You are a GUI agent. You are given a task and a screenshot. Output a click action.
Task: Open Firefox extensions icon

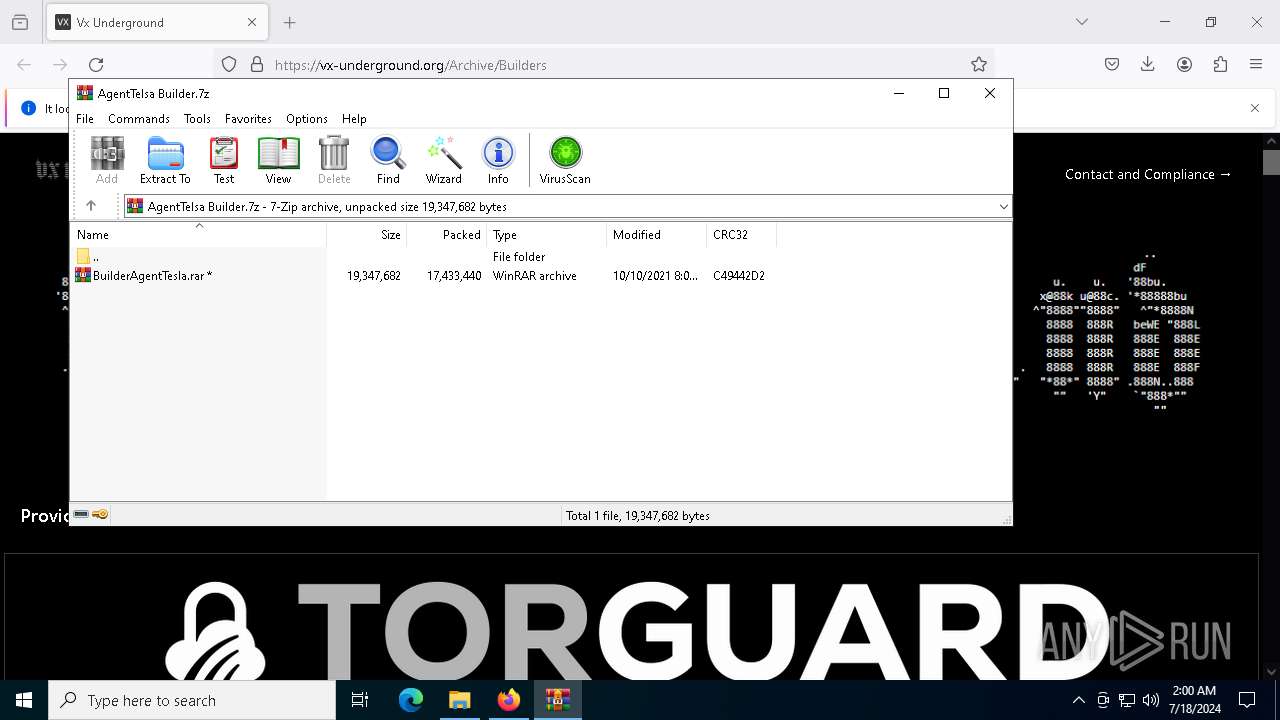click(x=1220, y=64)
